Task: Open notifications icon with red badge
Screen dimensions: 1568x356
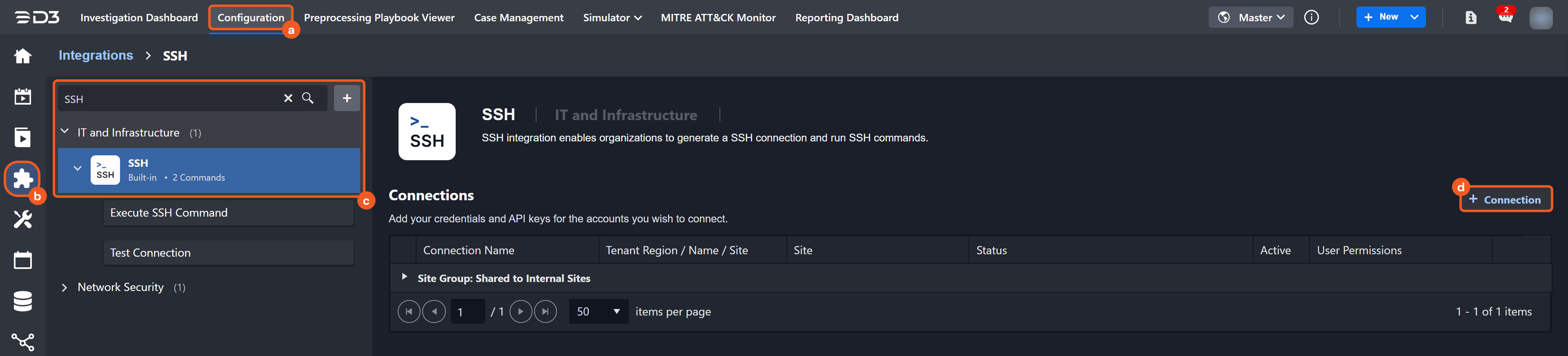Action: [x=1505, y=17]
